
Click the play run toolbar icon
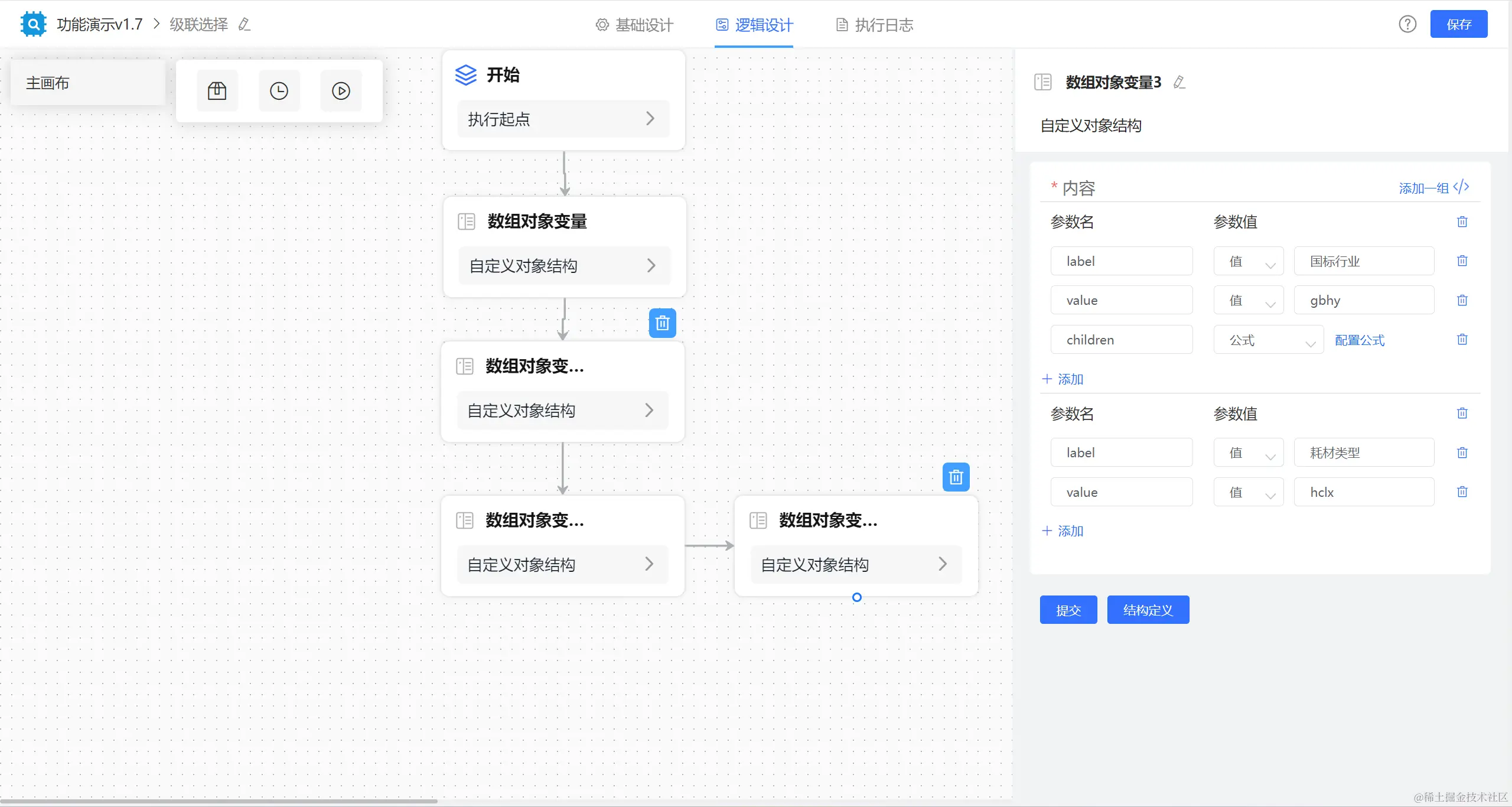[341, 91]
